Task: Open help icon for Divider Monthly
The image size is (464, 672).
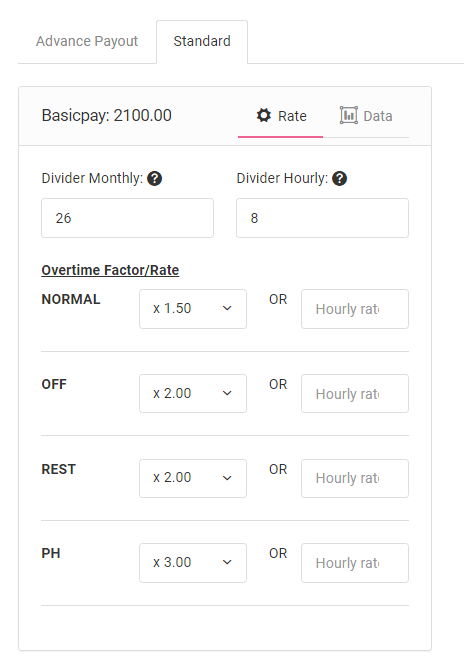Action: pyautogui.click(x=155, y=178)
